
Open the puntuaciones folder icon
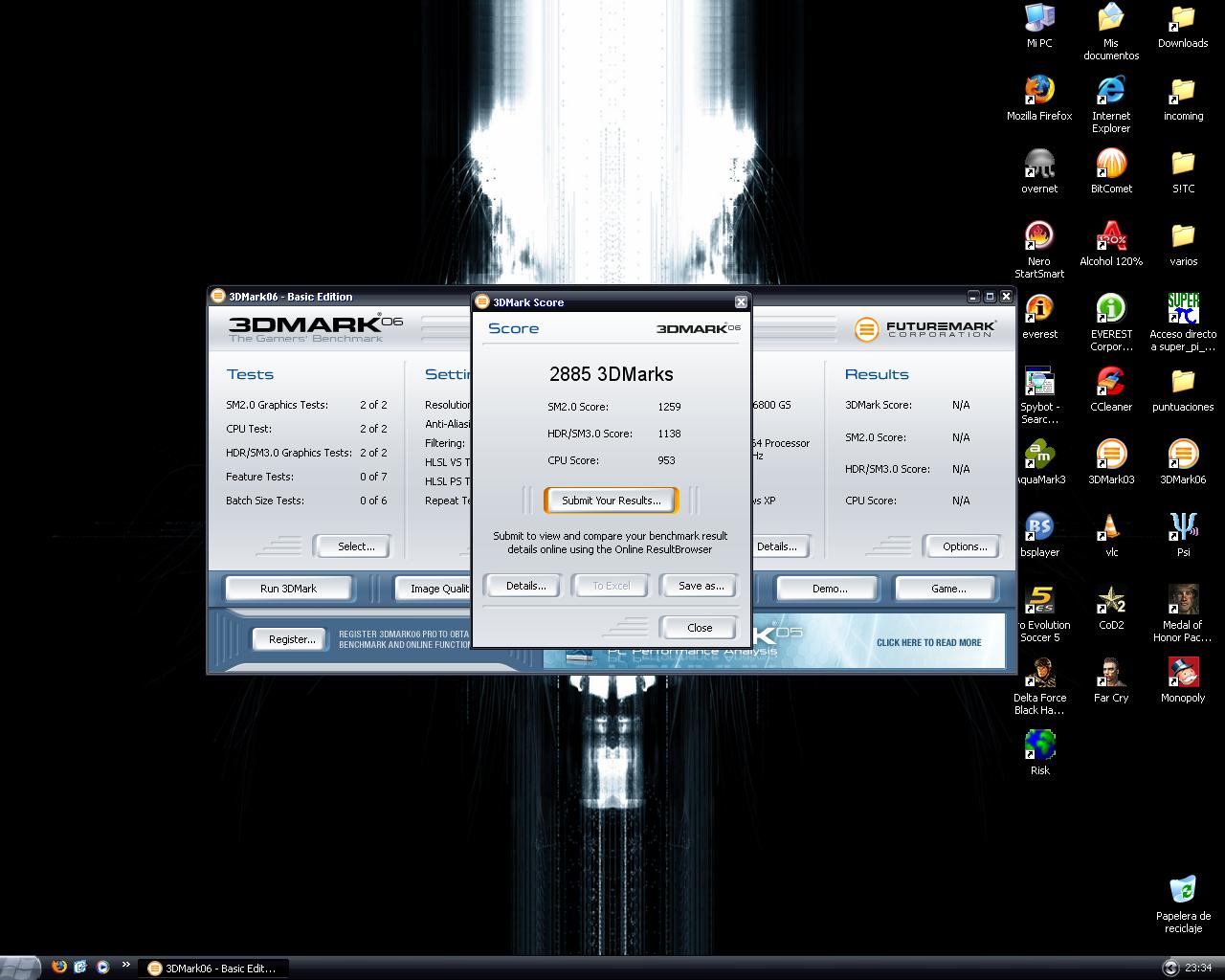1183,389
